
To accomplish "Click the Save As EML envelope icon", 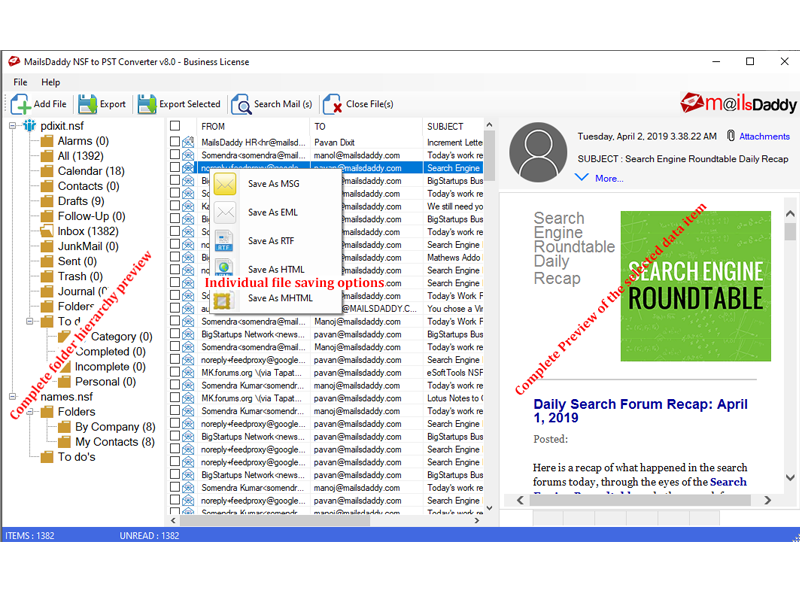I will coord(224,212).
